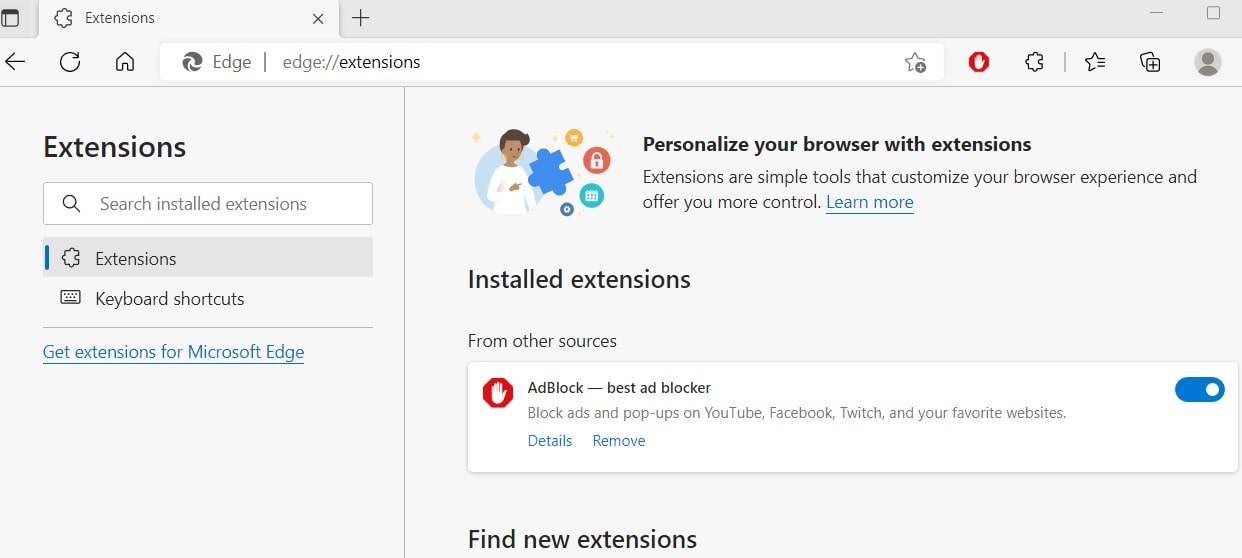The height and width of the screenshot is (558, 1242).
Task: Remove the AdBlock extension
Action: pos(619,441)
